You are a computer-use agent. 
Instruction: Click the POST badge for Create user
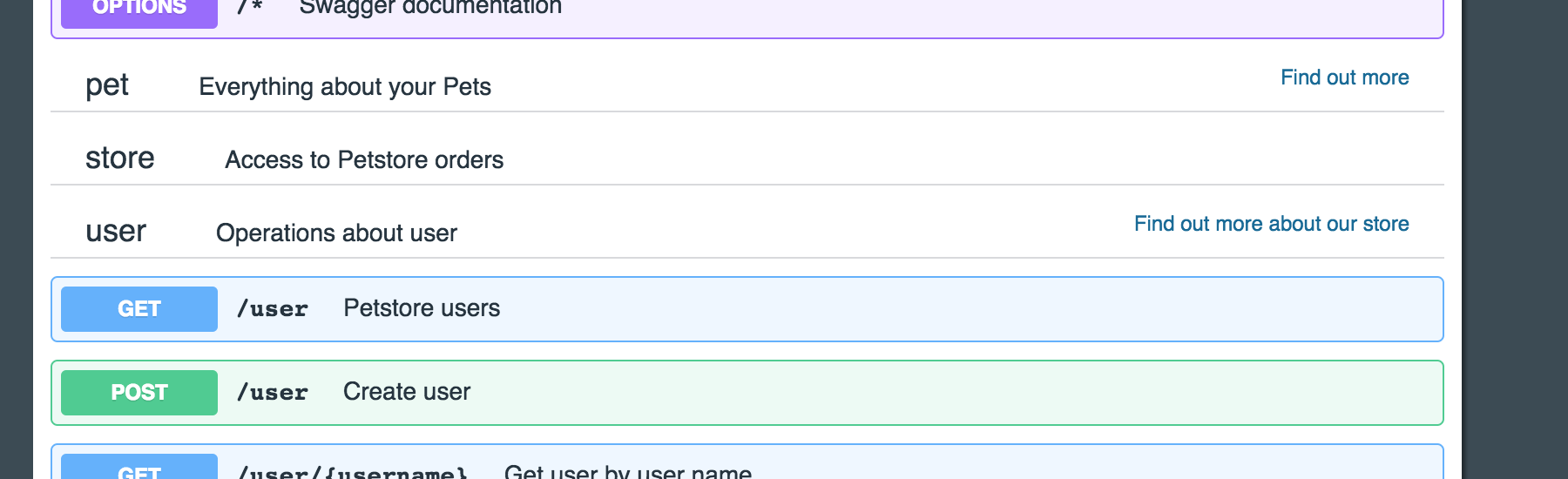point(139,393)
